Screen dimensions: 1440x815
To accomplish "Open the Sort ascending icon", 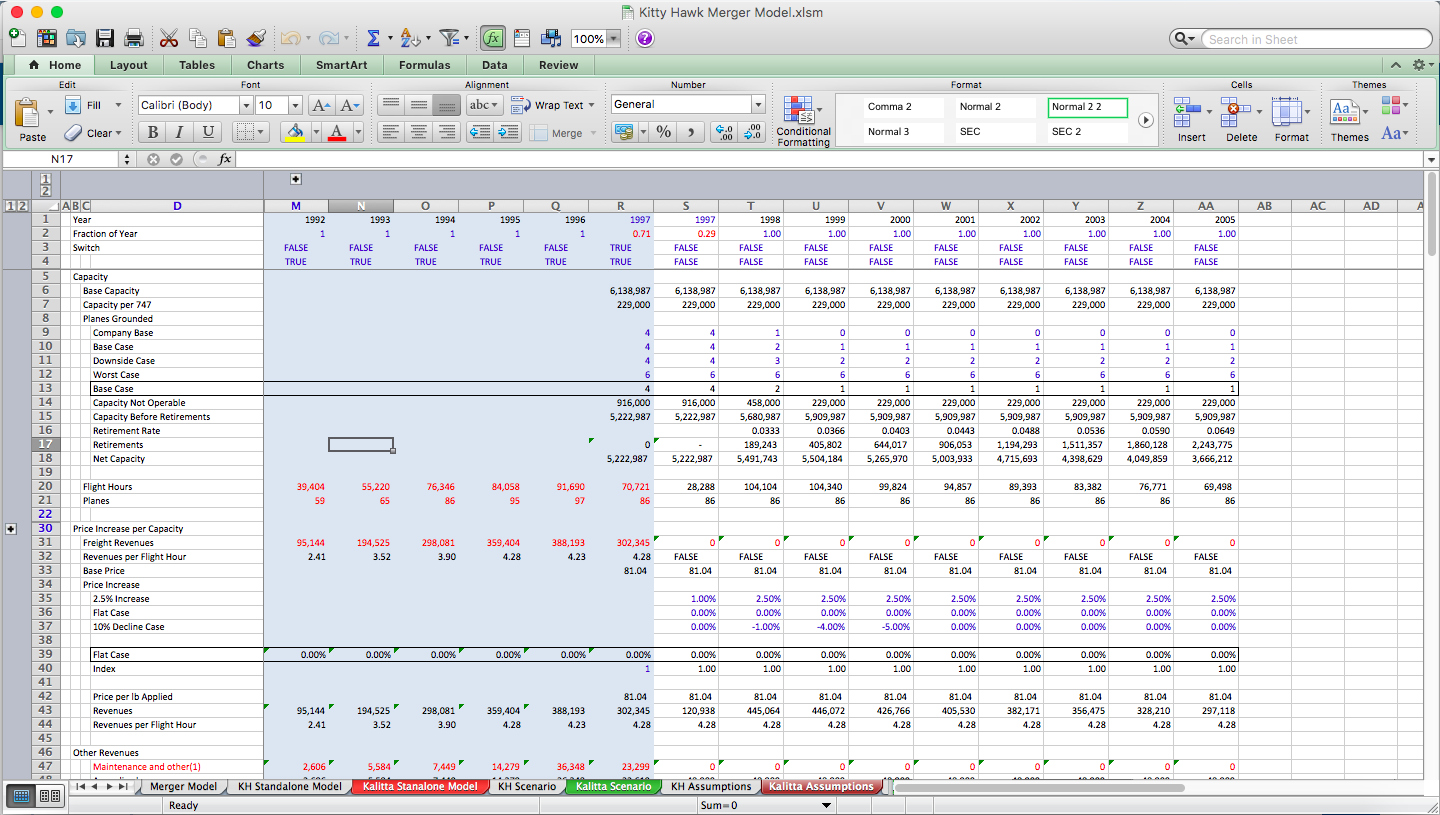I will tap(410, 38).
